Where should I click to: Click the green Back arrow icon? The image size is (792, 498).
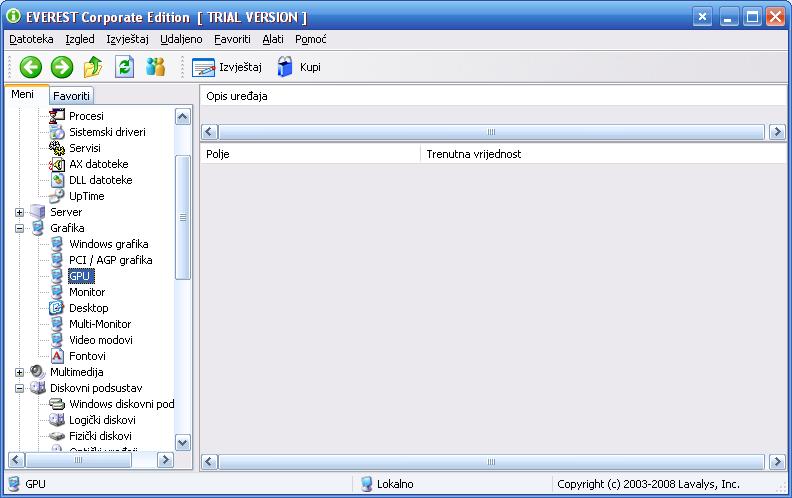(x=31, y=67)
